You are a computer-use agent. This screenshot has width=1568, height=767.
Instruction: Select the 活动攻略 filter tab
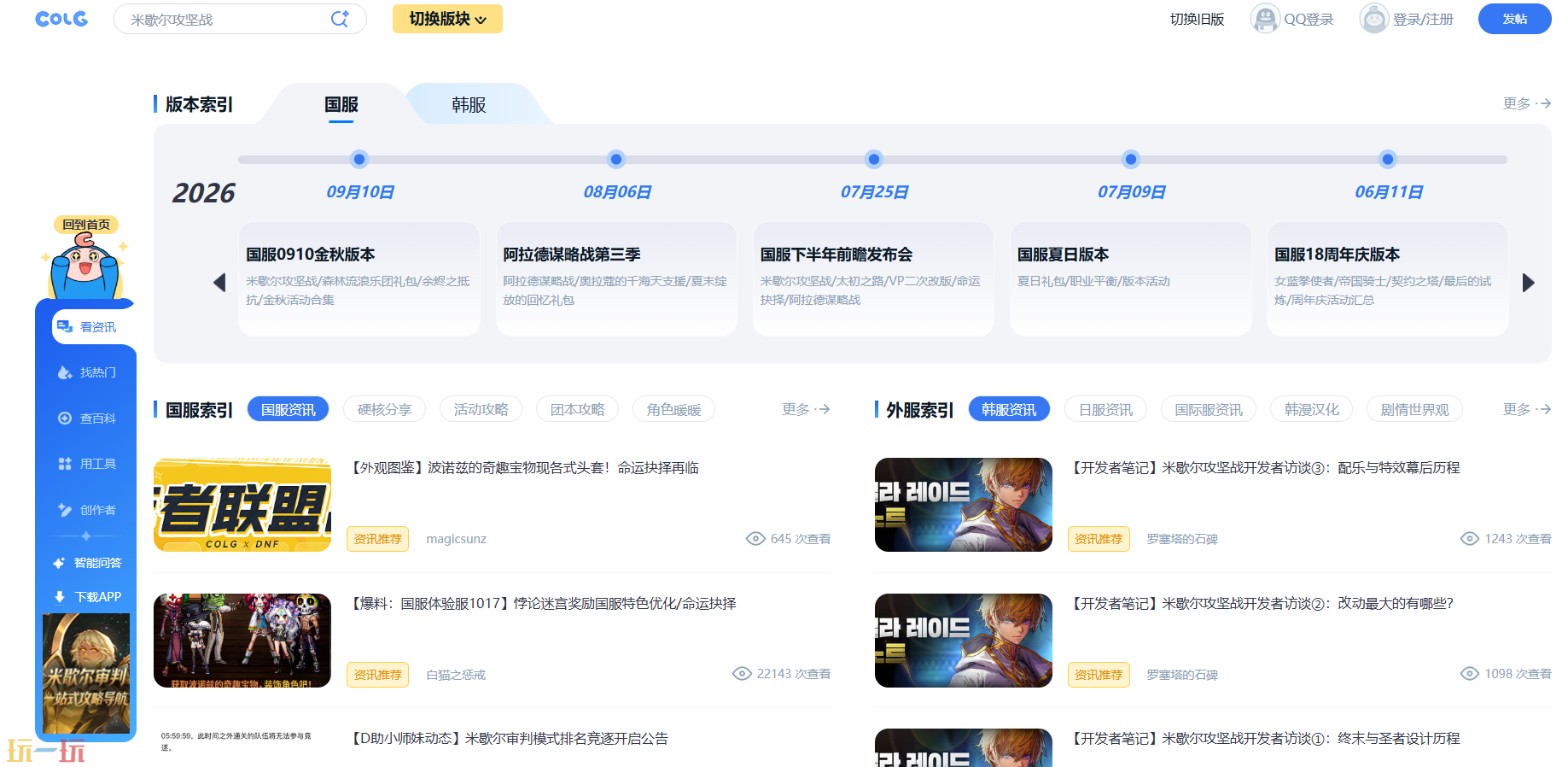(x=481, y=410)
